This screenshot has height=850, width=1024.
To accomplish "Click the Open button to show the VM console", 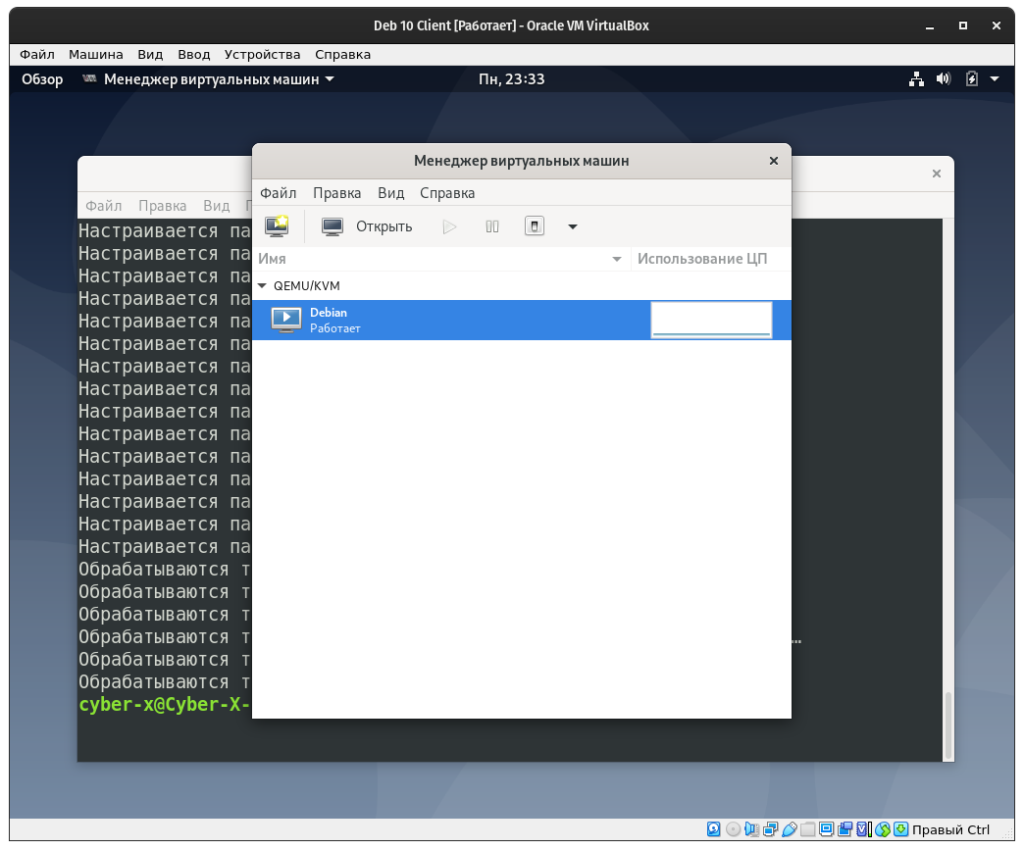I will [367, 226].
